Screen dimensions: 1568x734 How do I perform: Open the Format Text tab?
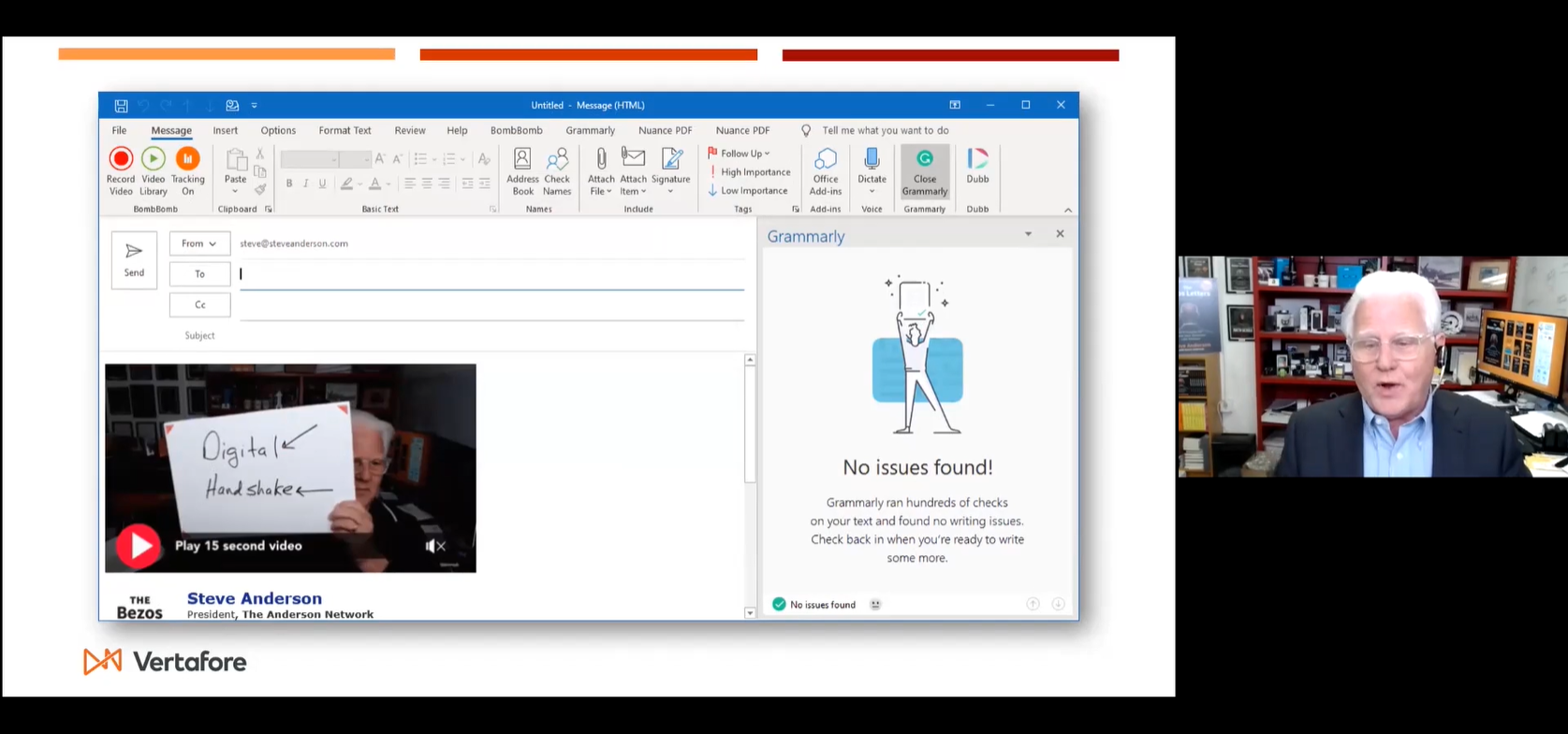coord(344,131)
